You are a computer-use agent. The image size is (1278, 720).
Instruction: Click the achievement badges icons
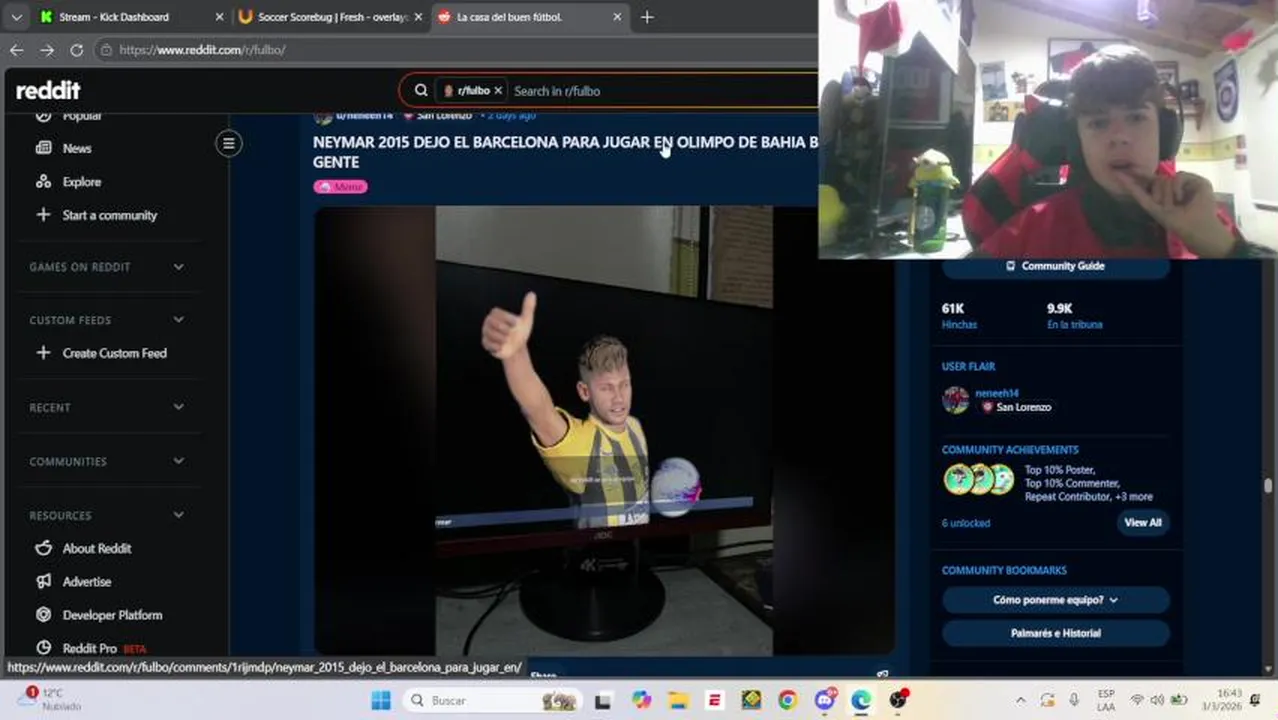[979, 479]
